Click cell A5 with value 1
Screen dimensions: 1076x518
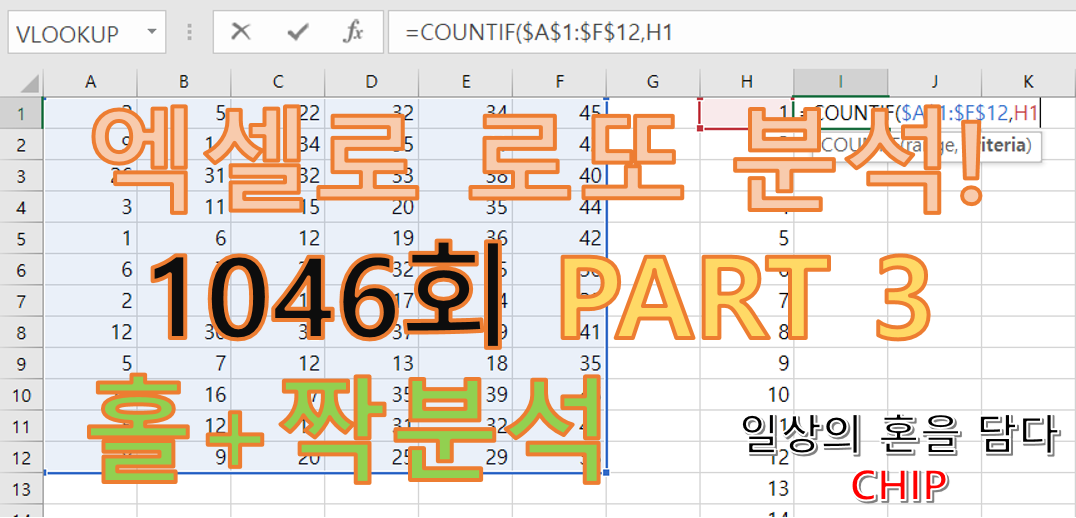point(90,238)
